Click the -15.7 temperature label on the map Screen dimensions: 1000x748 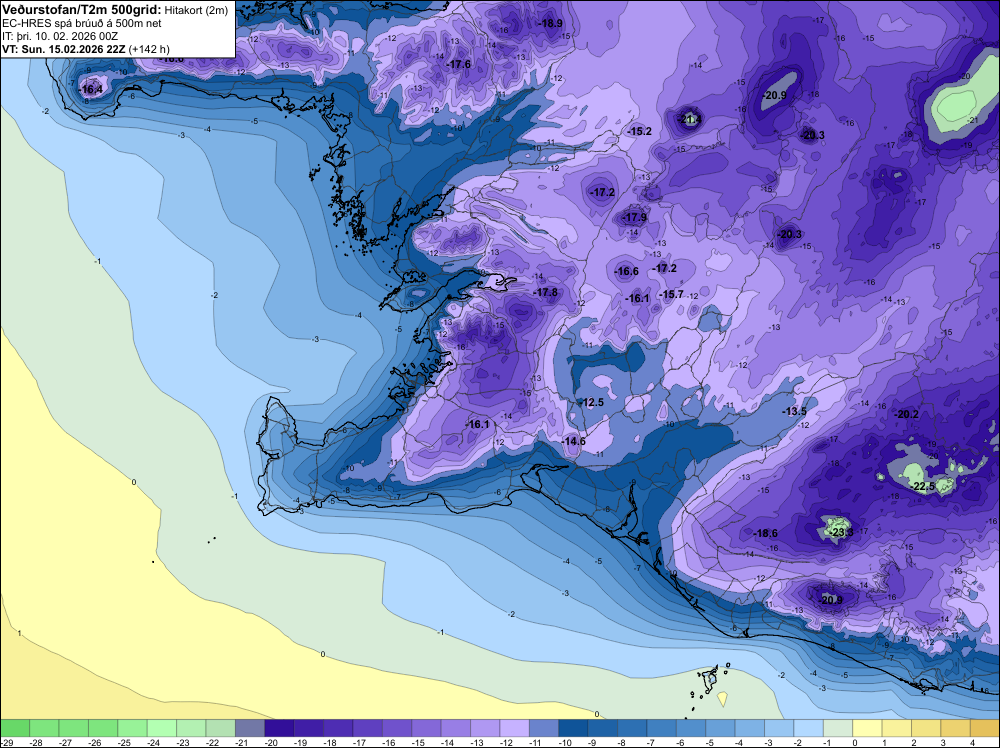[x=672, y=294]
